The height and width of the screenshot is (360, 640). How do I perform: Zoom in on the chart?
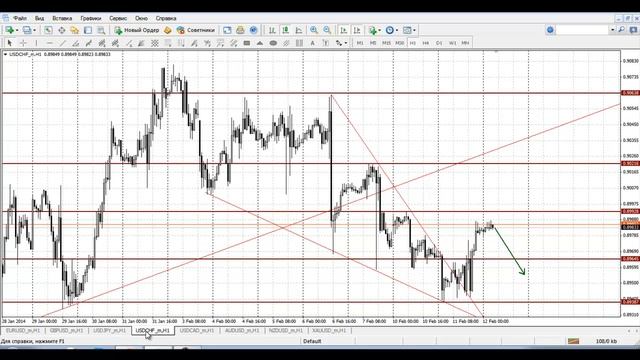314,30
